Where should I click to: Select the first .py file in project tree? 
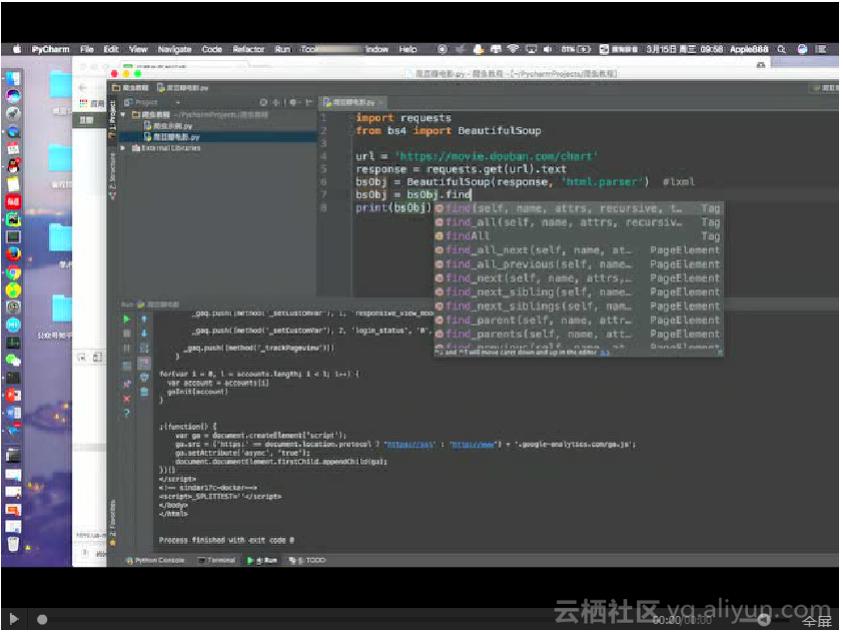click(168, 126)
